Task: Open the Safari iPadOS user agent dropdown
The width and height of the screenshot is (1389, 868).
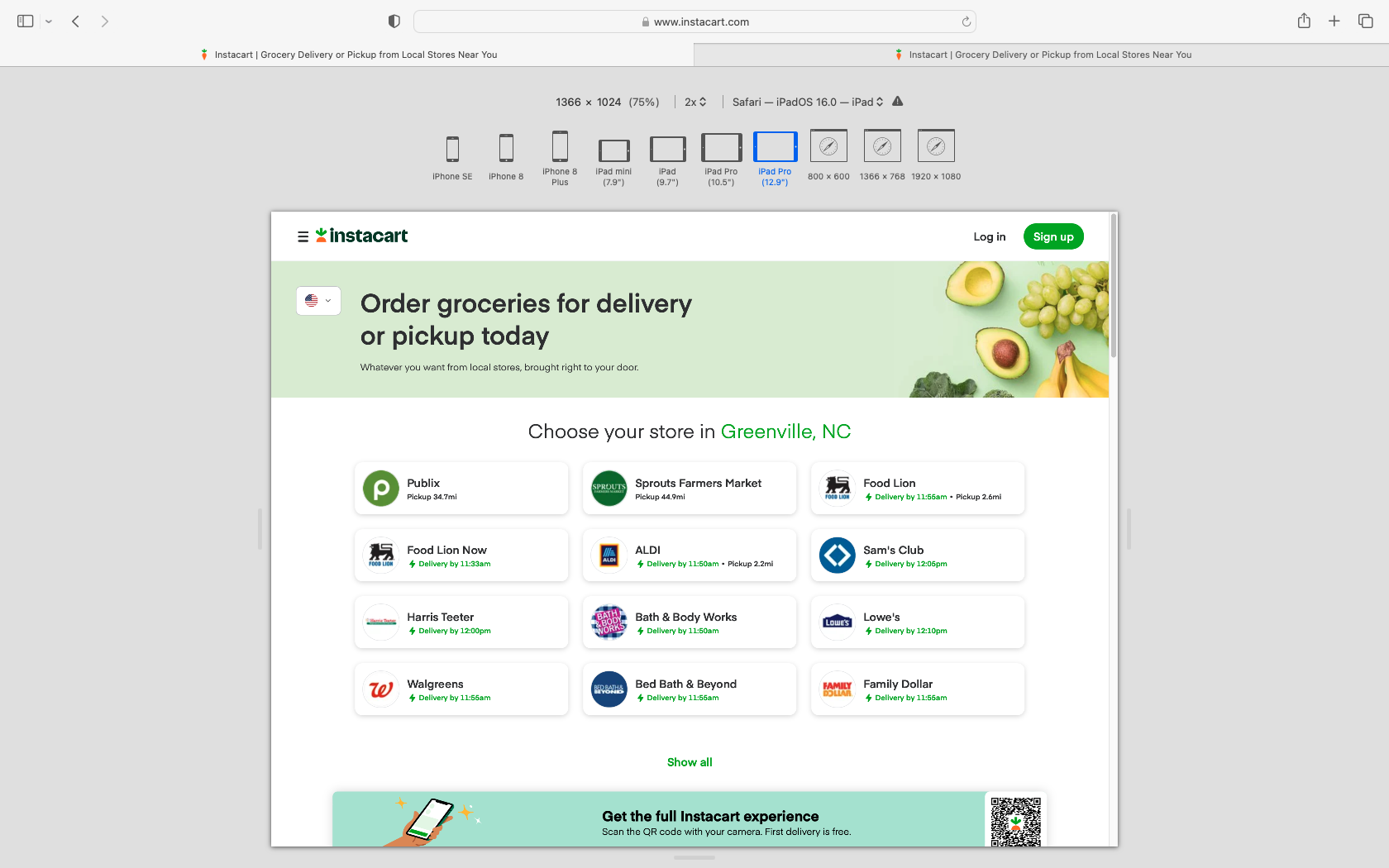Action: (808, 102)
